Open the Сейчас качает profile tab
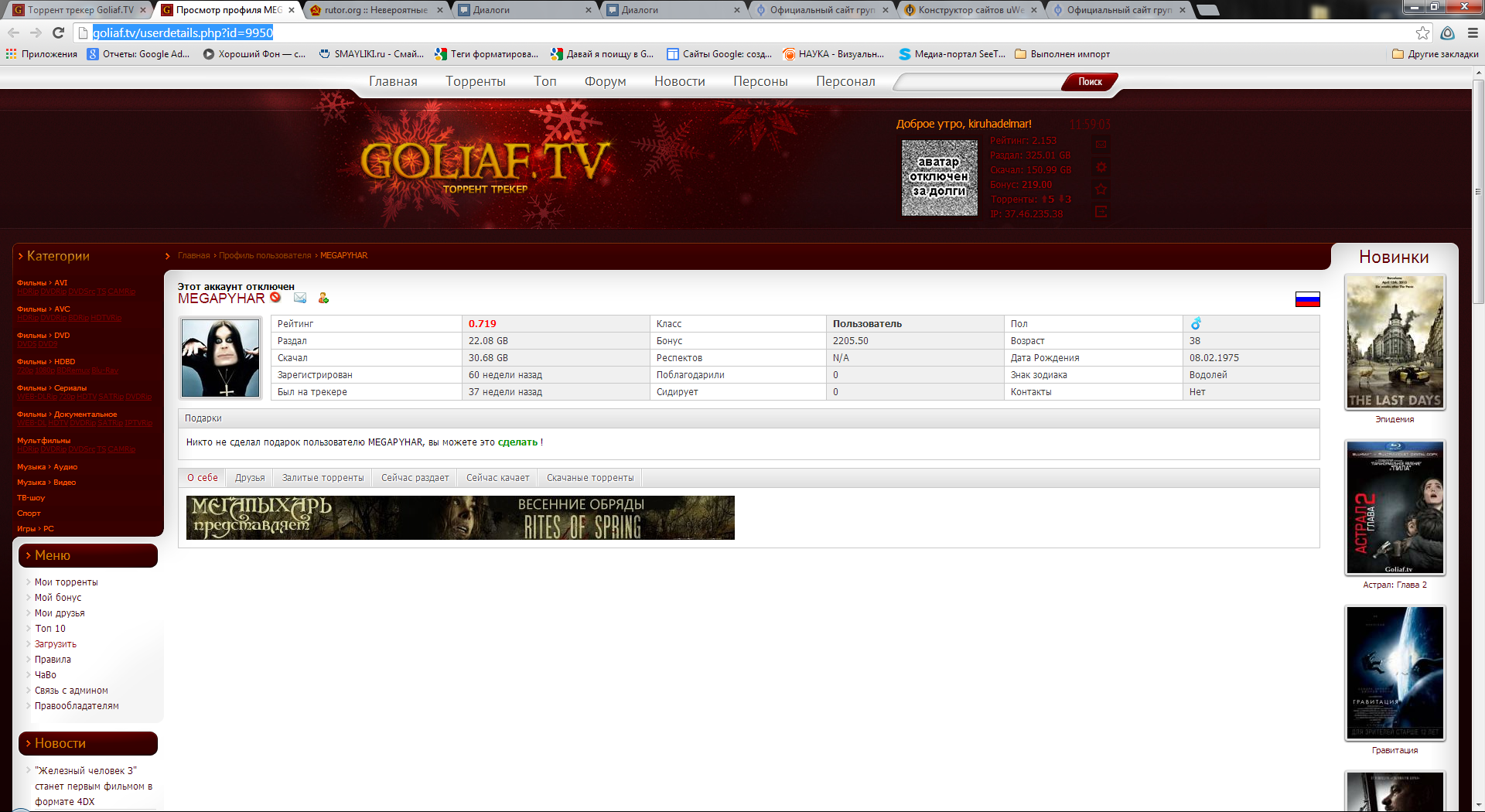Viewport: 1485px width, 812px height. click(x=497, y=478)
